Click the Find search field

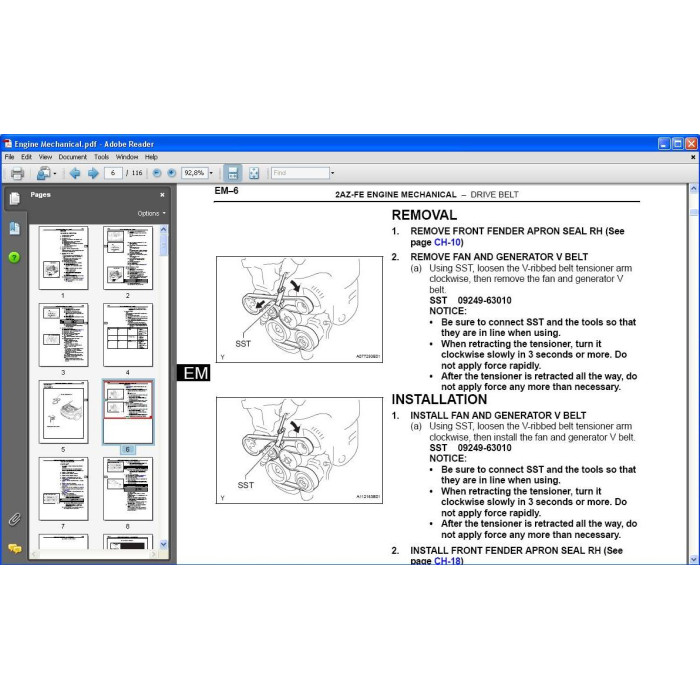click(300, 173)
